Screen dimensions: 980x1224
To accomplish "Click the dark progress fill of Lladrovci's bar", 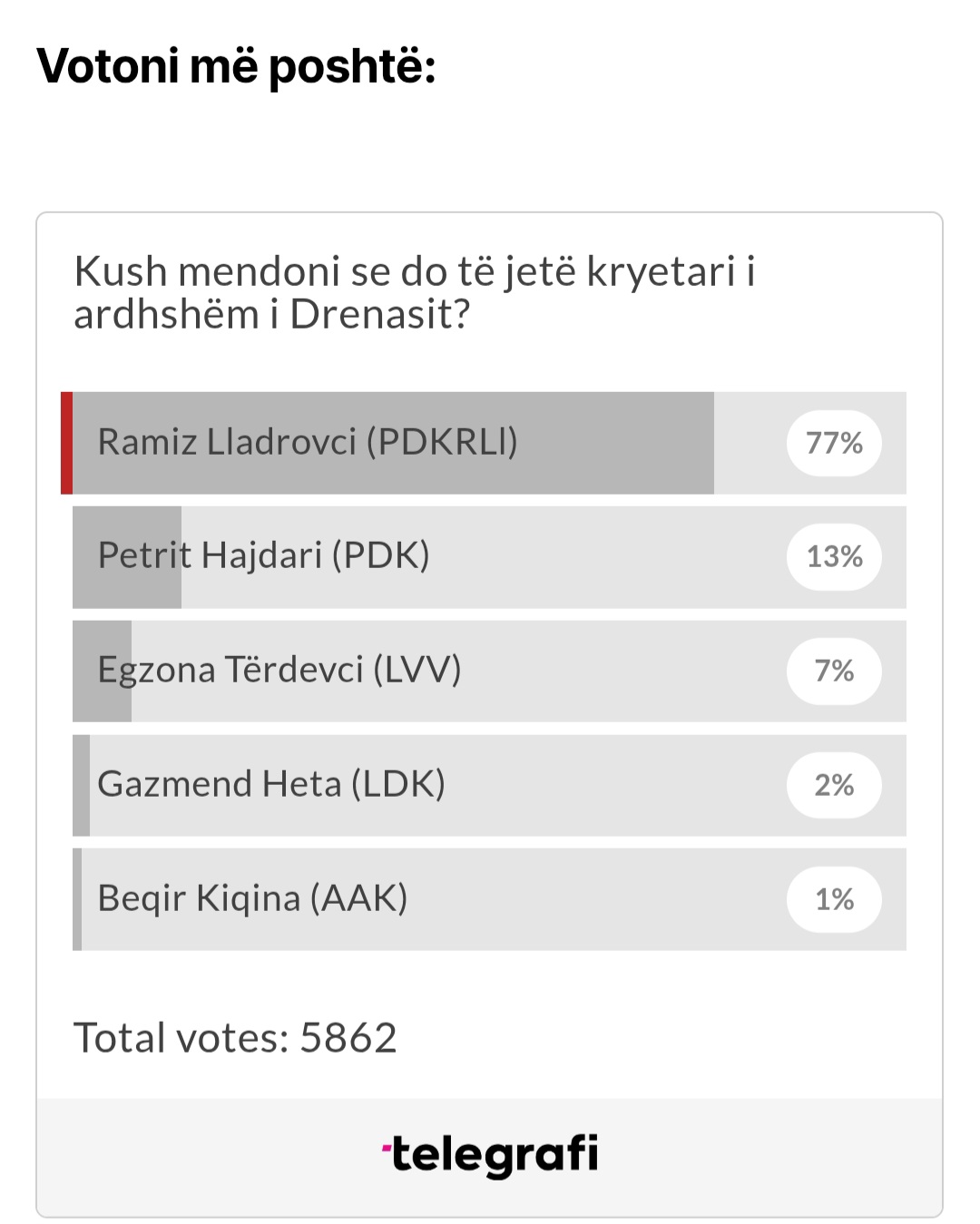I will coord(393,443).
